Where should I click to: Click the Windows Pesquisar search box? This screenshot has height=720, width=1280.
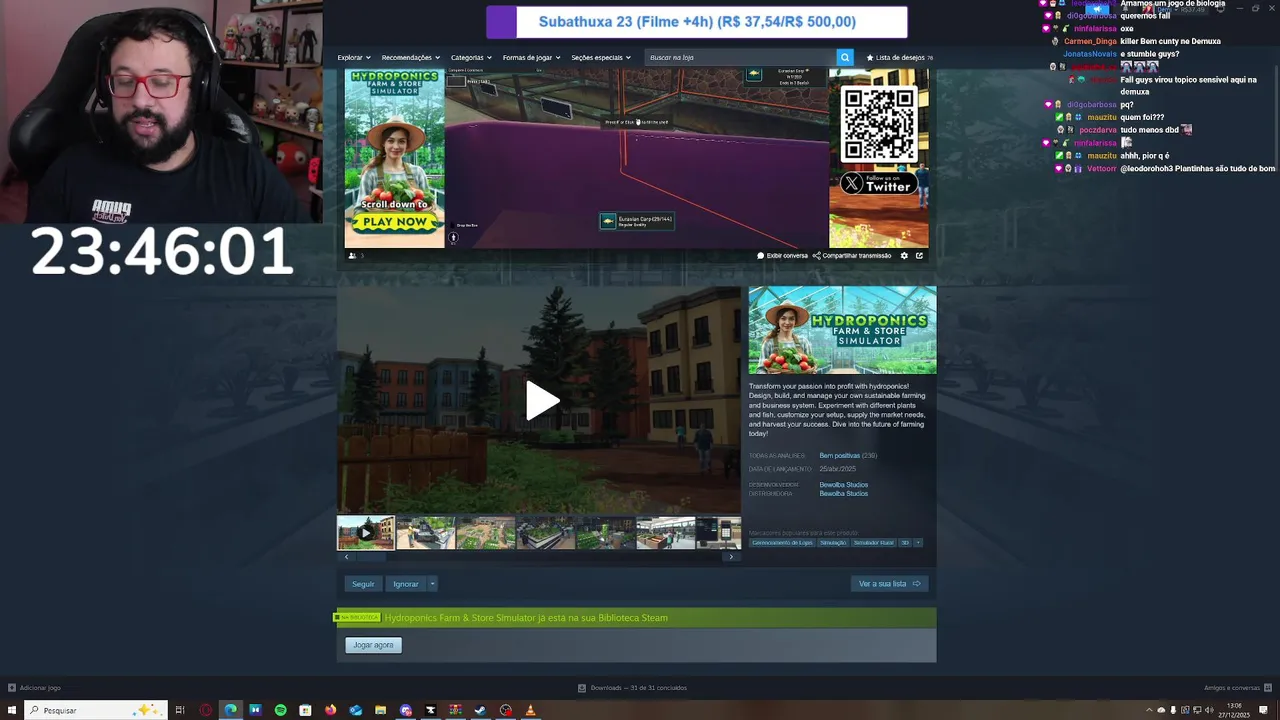pos(95,710)
